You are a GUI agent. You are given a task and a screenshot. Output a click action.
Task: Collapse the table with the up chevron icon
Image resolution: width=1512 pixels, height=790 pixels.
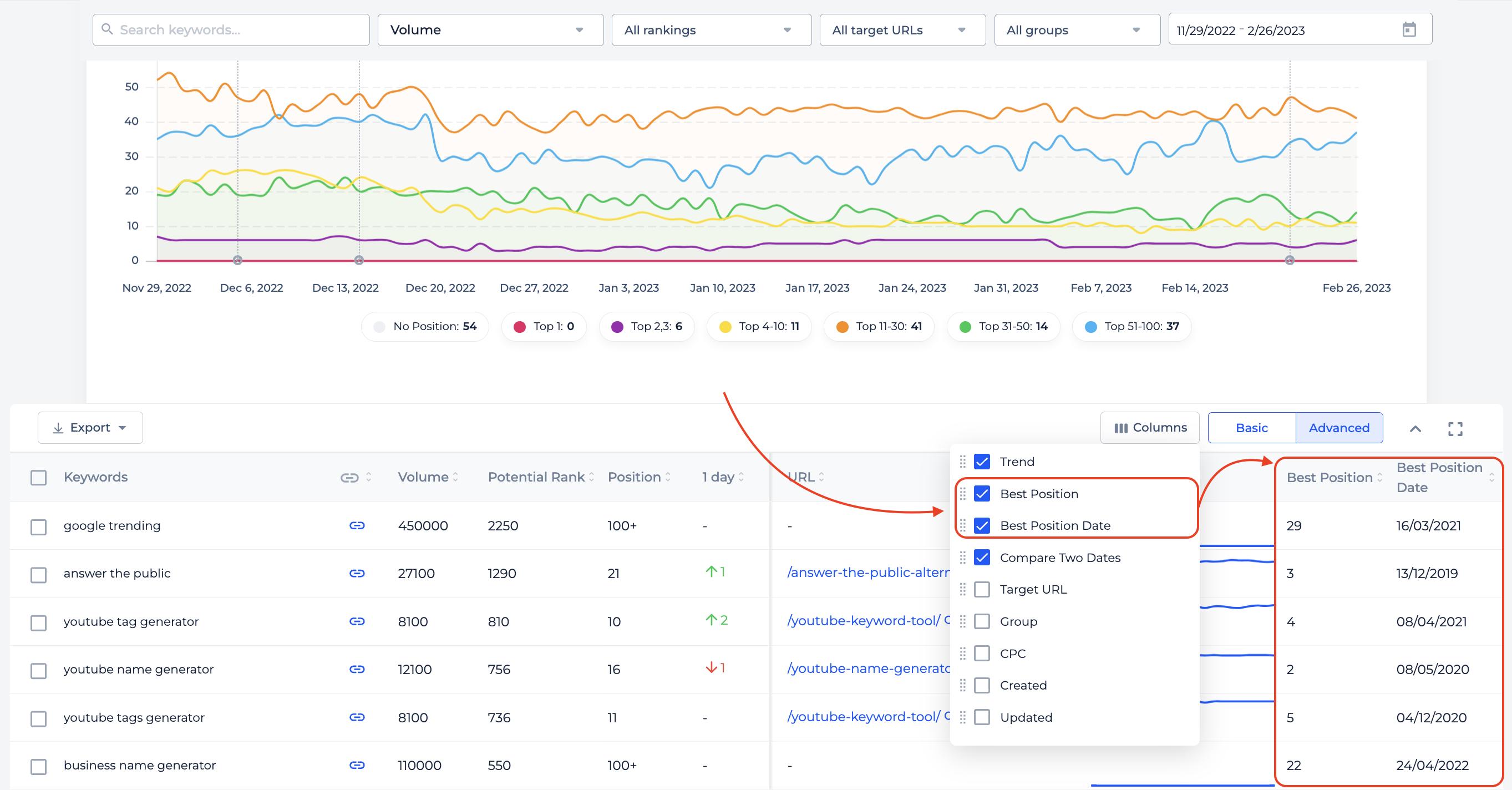pos(1415,428)
